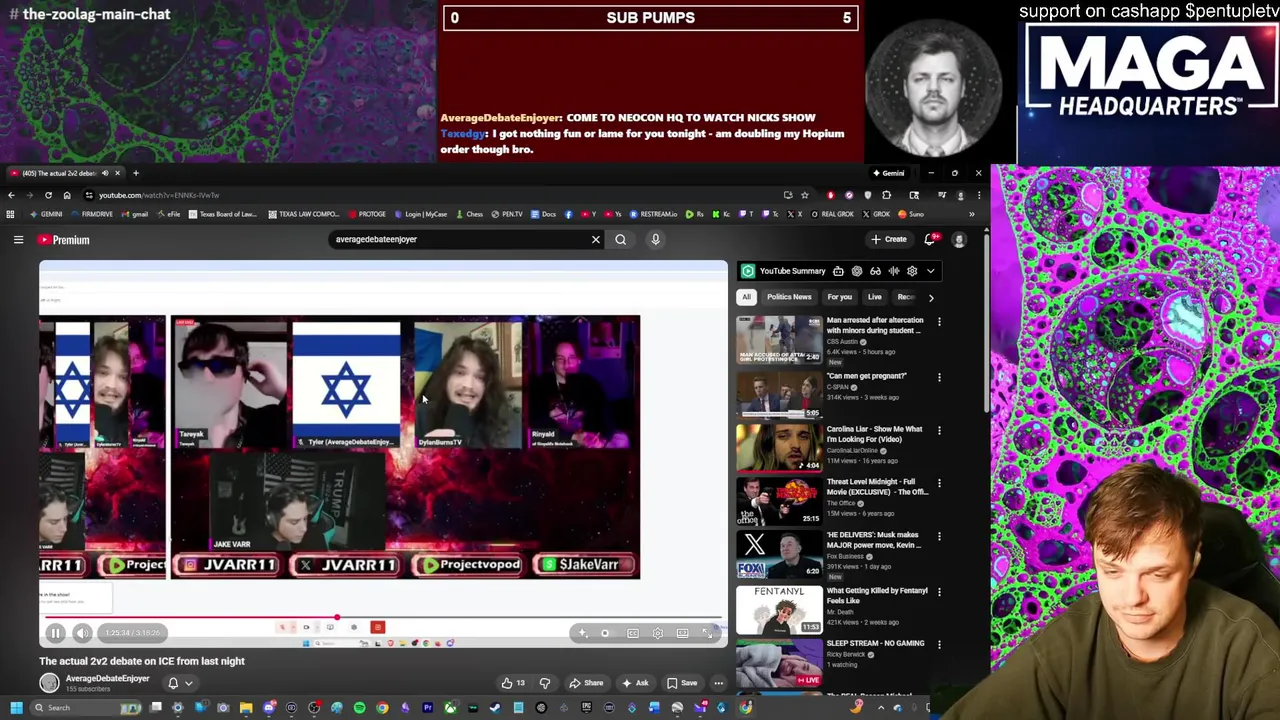
Task: Open the Texas Board of Law bookmark
Action: click(x=223, y=214)
